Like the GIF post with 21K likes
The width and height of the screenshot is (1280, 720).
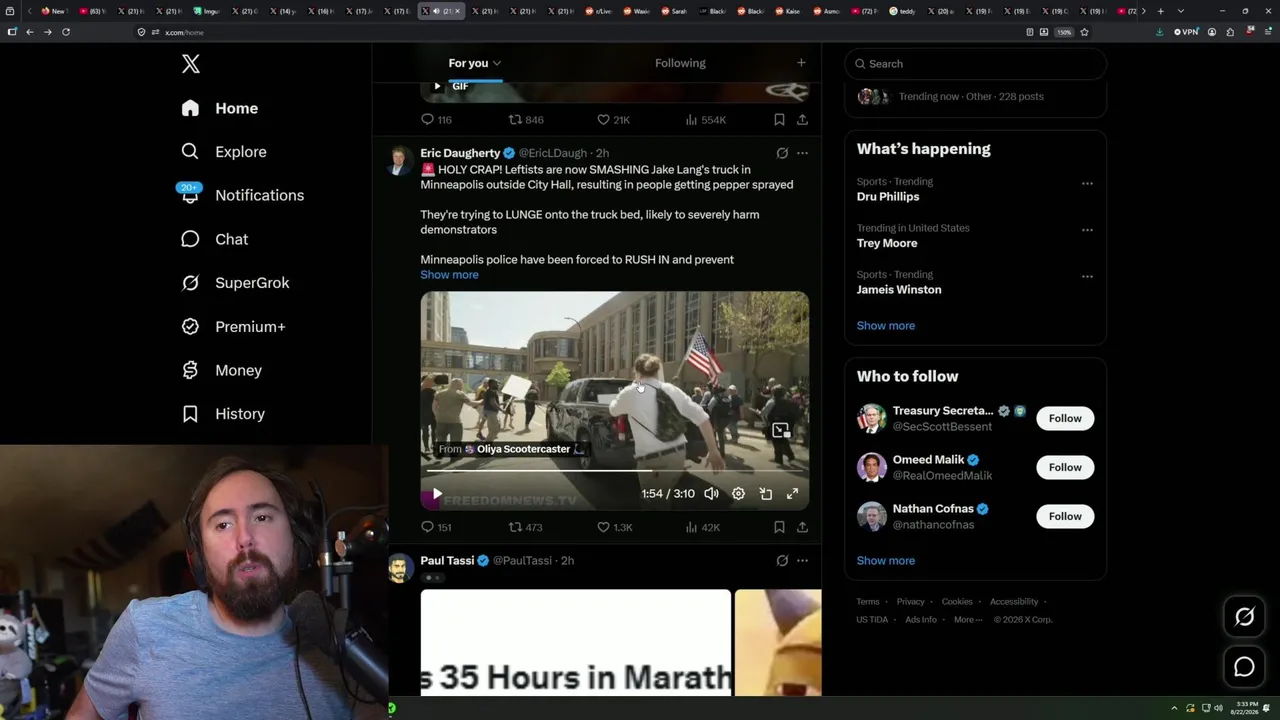[x=613, y=120]
